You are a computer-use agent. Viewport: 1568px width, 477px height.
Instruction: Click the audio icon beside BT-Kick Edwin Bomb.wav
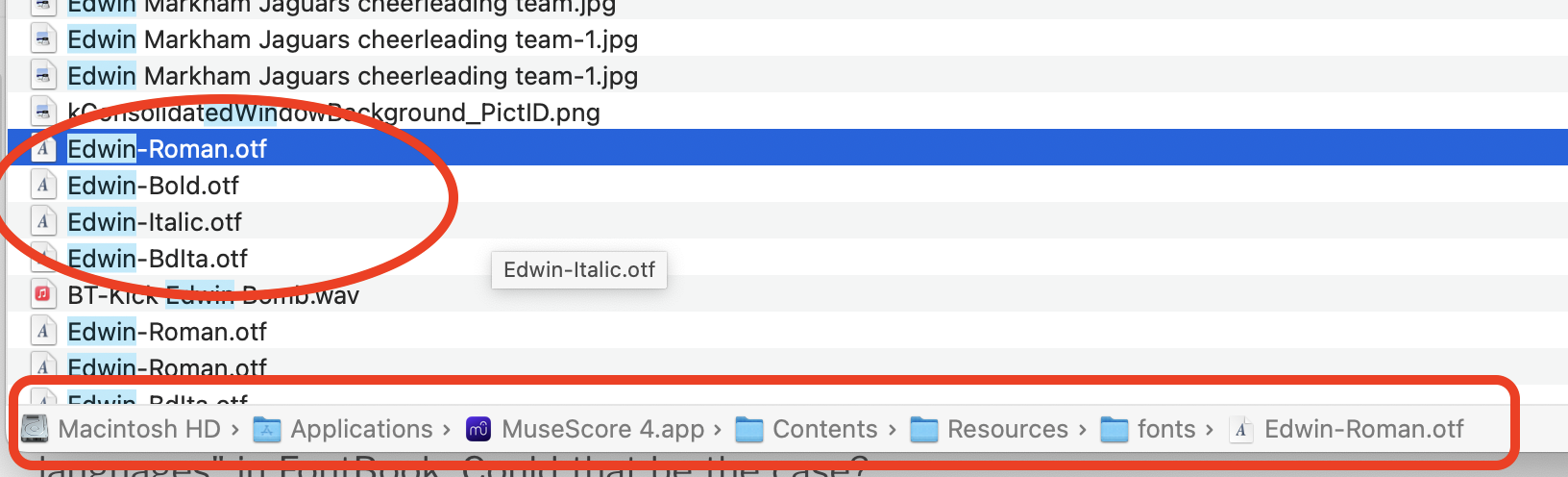[x=42, y=294]
